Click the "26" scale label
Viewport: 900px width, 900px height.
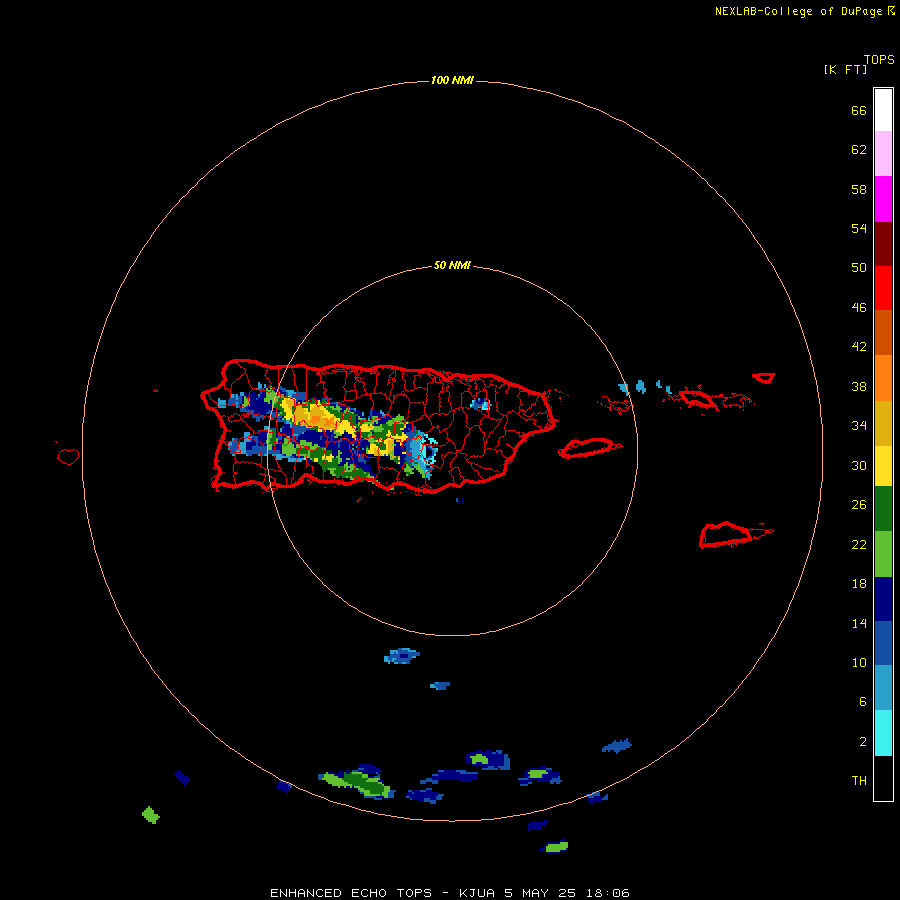click(x=859, y=505)
